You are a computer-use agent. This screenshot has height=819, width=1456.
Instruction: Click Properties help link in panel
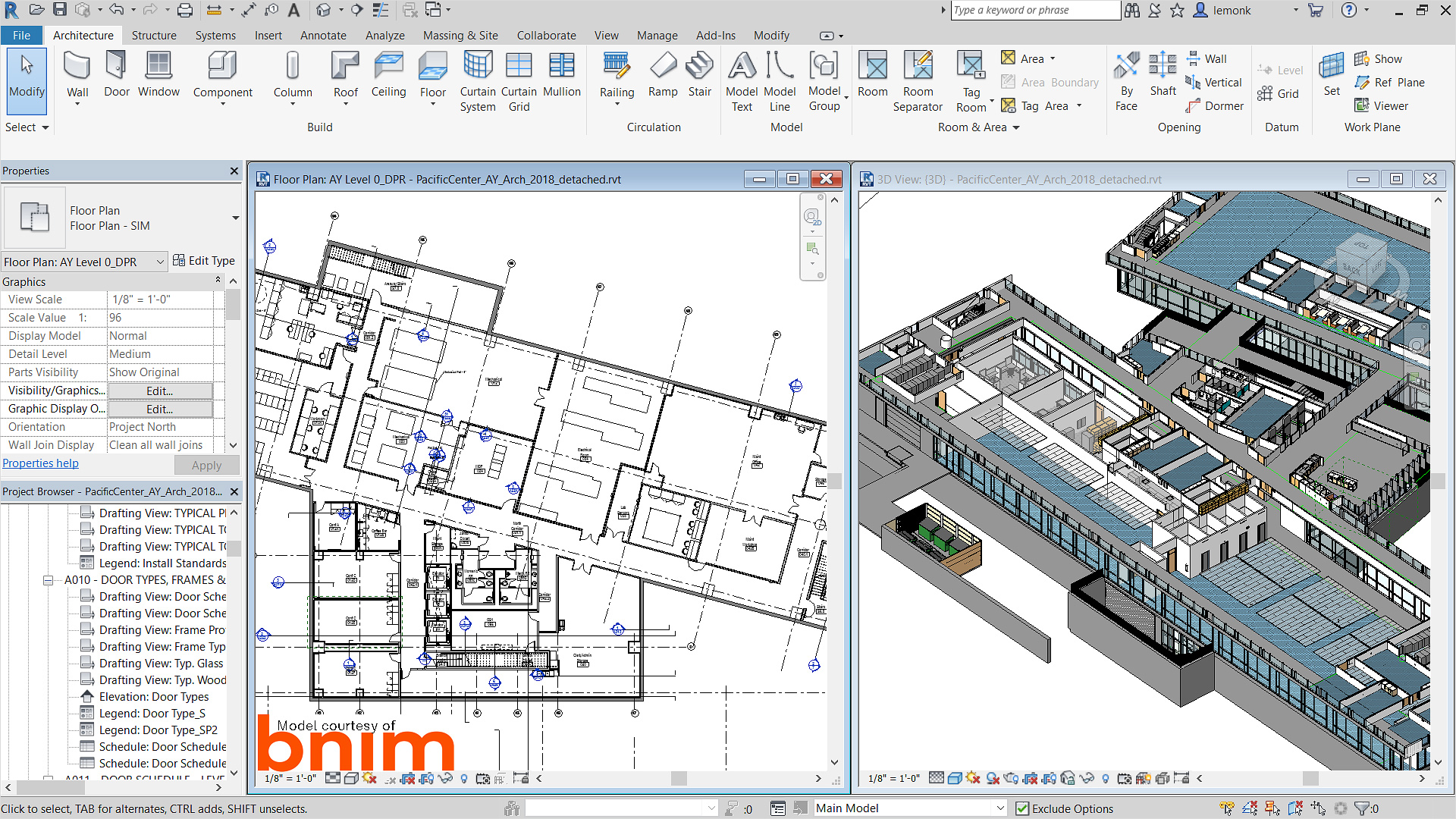40,462
